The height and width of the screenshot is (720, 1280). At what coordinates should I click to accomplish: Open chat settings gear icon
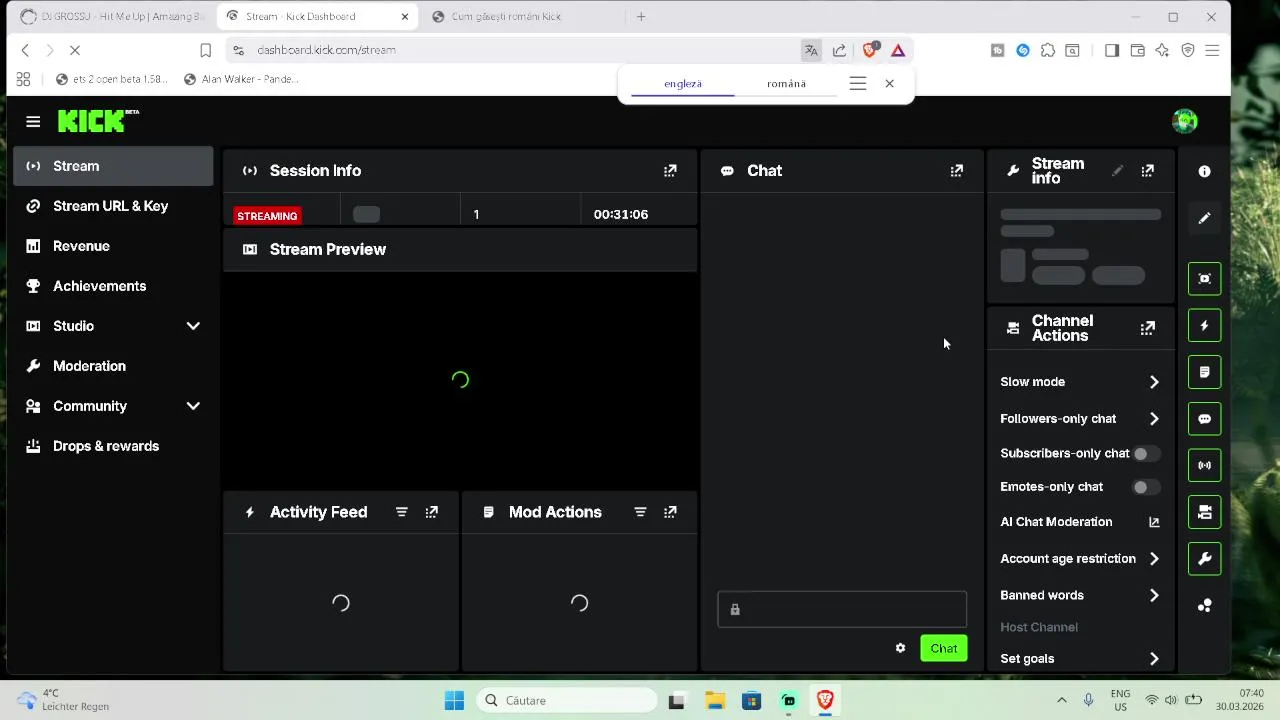click(x=900, y=648)
